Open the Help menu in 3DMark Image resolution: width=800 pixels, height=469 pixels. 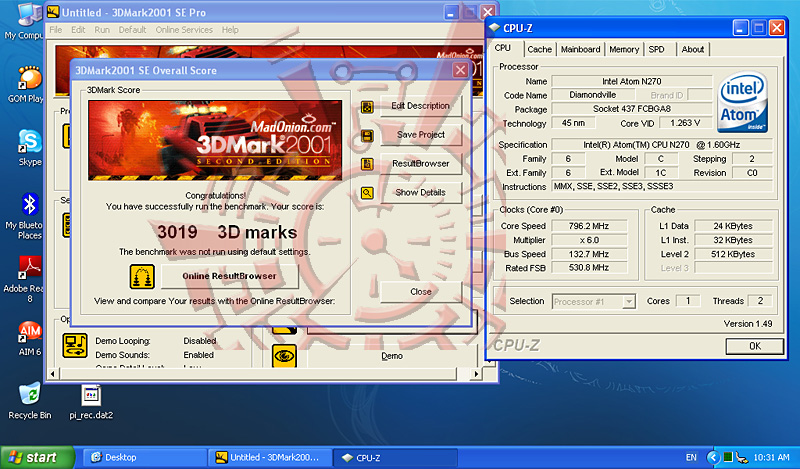point(230,30)
